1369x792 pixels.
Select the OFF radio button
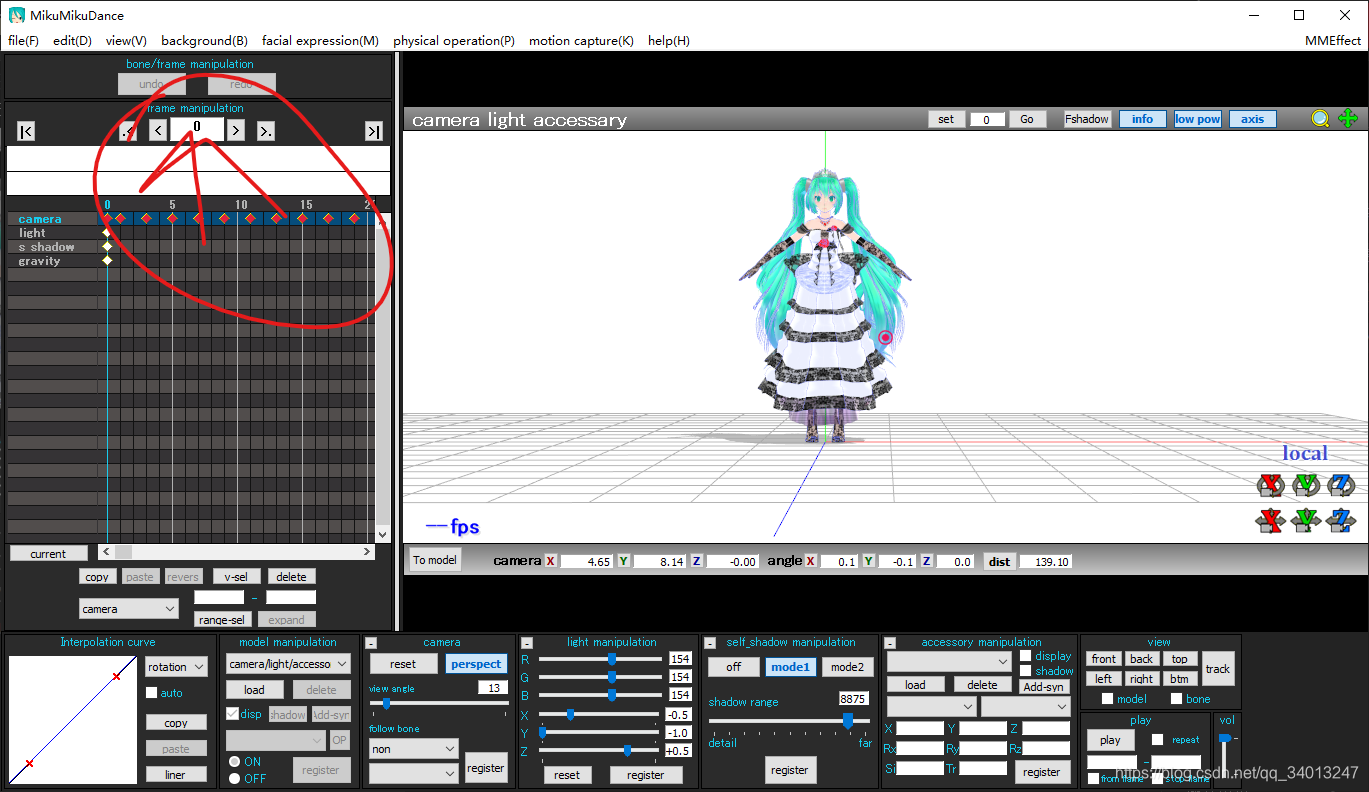click(234, 778)
